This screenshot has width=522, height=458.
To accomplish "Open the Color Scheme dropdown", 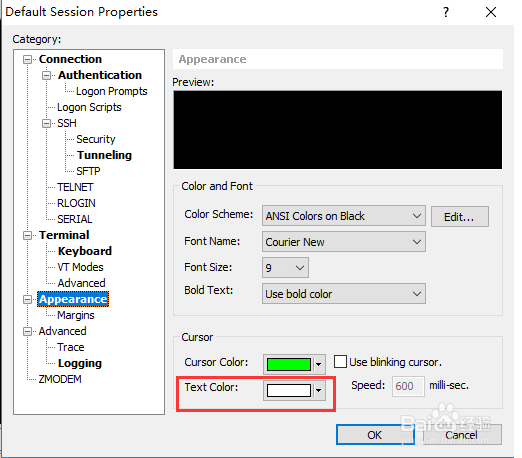I will [344, 216].
